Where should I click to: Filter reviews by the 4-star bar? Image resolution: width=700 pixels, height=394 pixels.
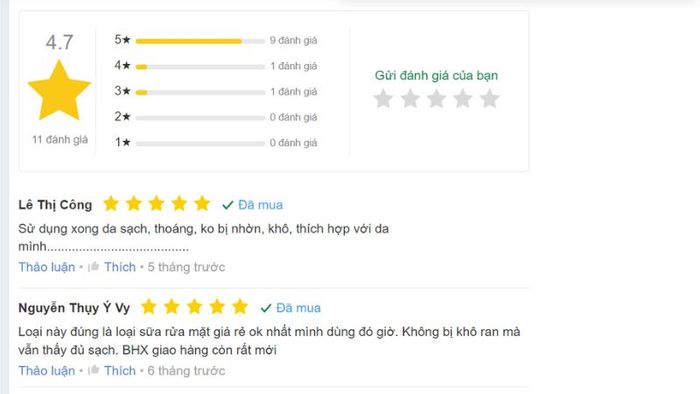pyautogui.click(x=200, y=67)
